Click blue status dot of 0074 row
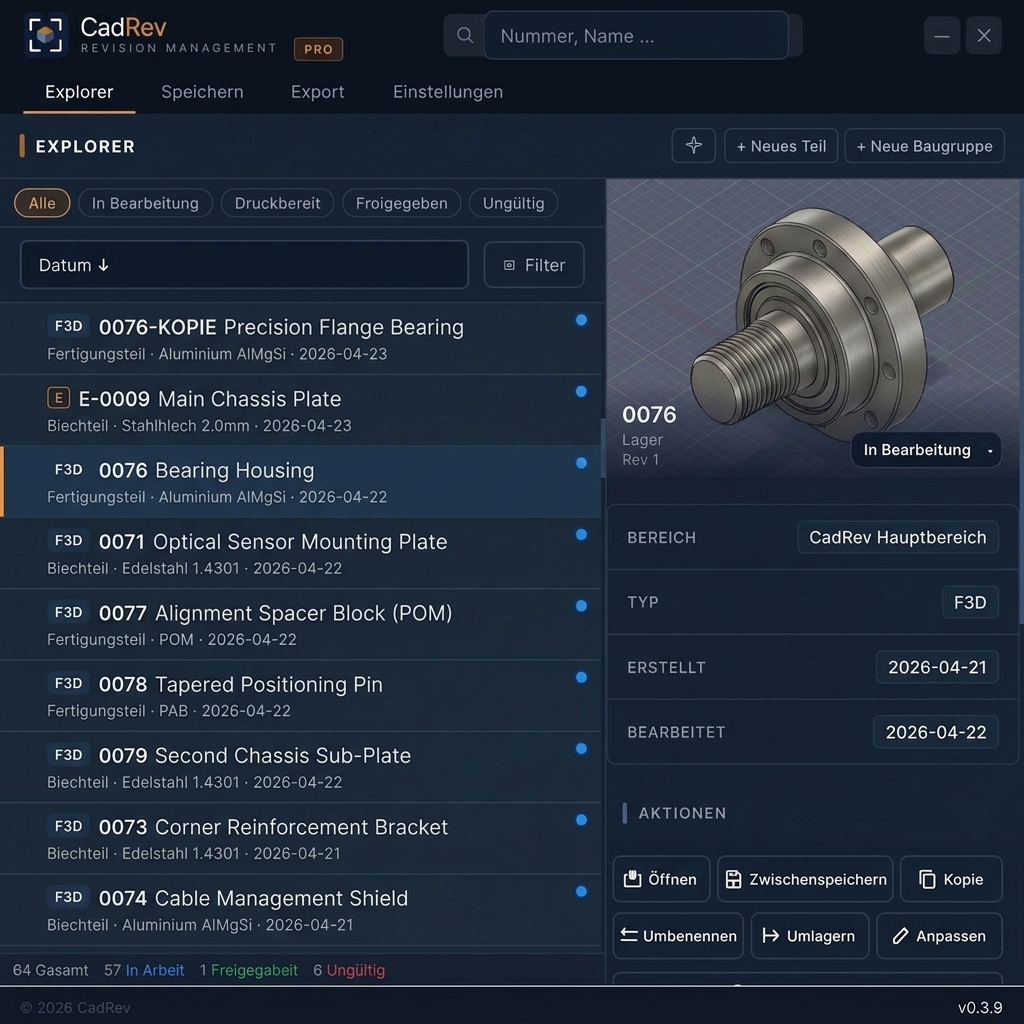The width and height of the screenshot is (1024, 1024). click(581, 891)
